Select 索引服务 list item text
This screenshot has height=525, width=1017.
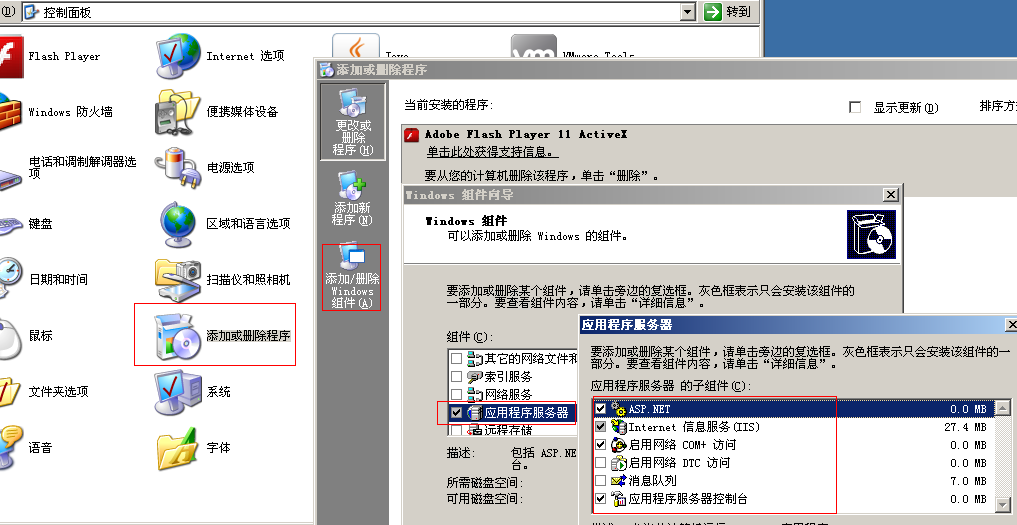508,376
